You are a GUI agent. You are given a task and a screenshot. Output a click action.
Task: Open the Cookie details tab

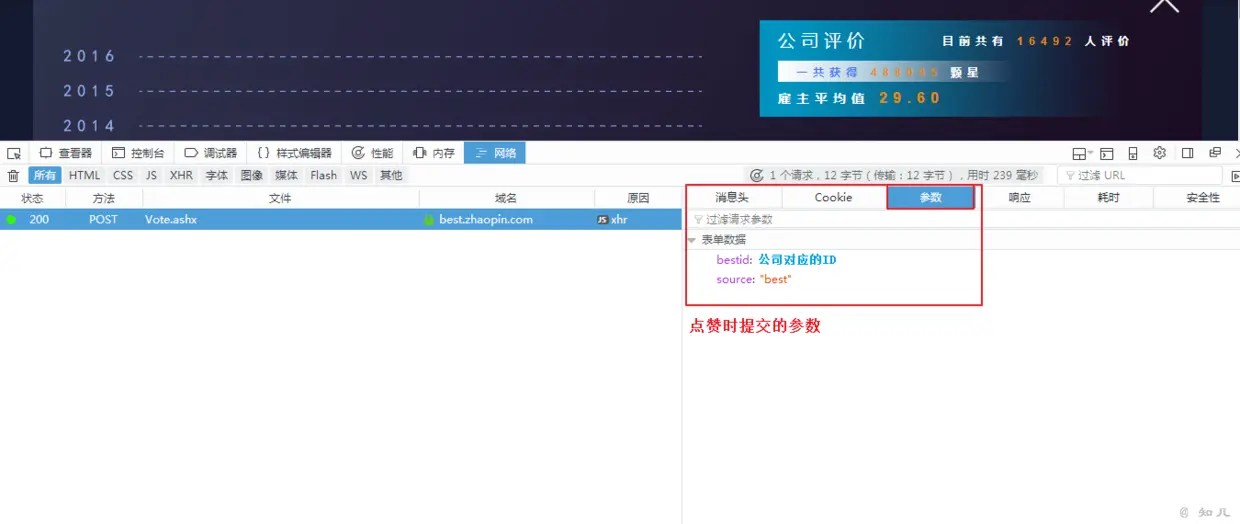833,197
